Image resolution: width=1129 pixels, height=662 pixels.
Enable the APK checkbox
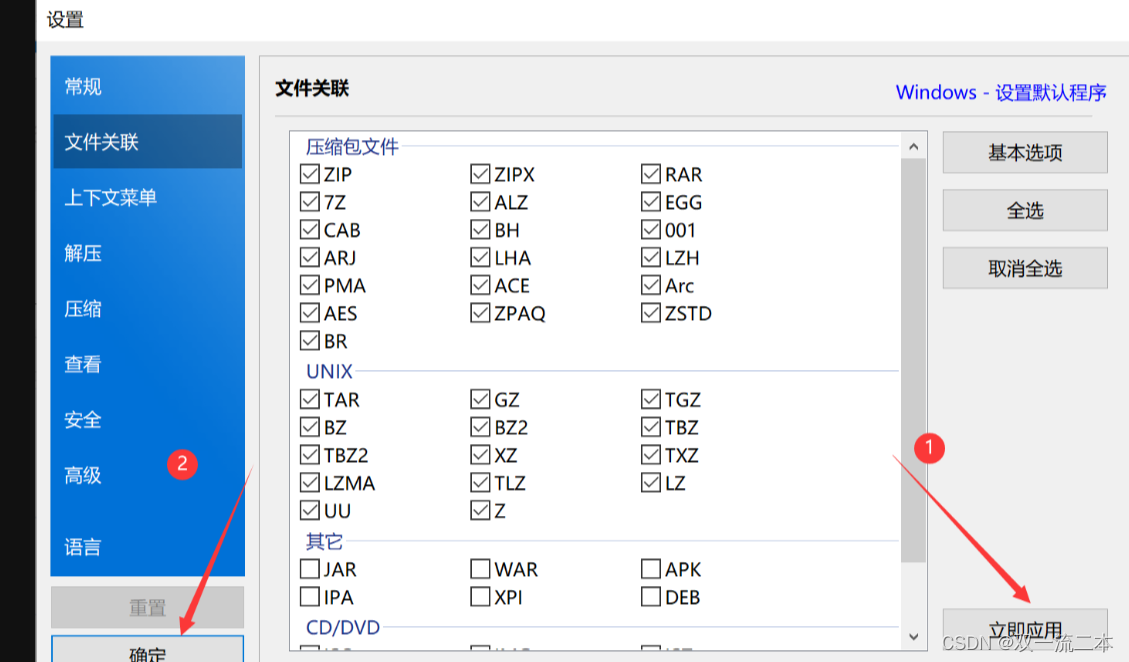click(x=651, y=569)
